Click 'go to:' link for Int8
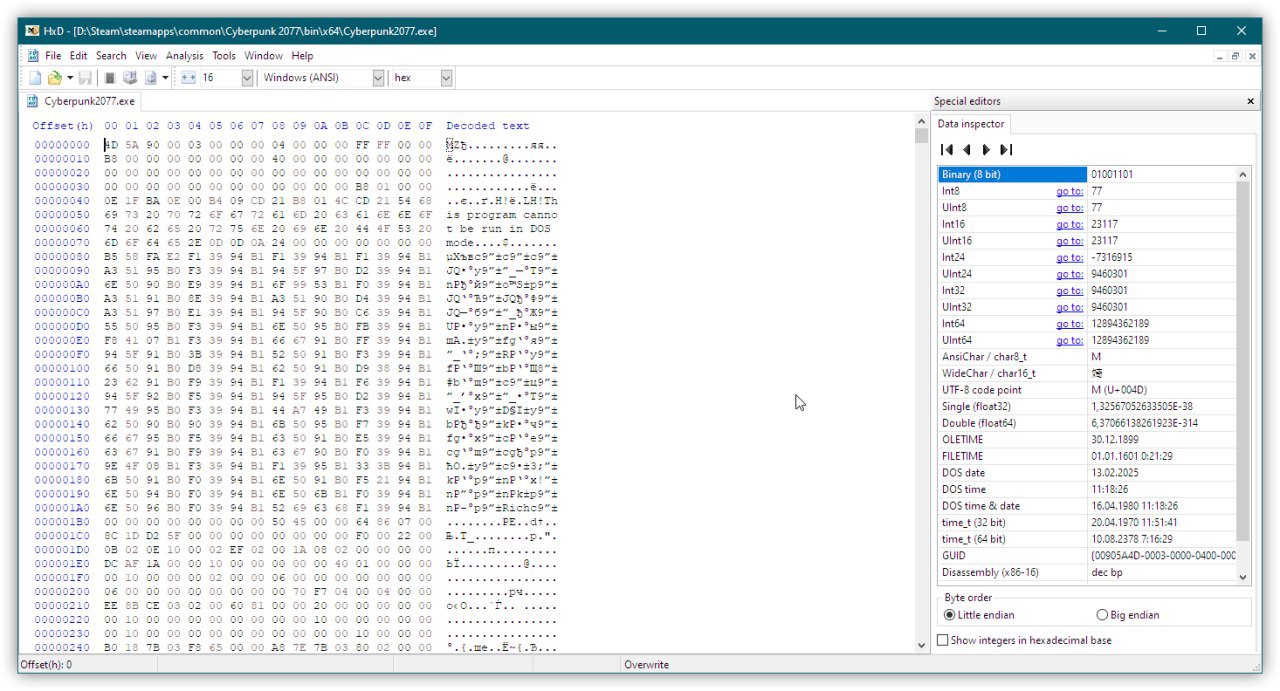The image size is (1280, 691). tap(1069, 191)
